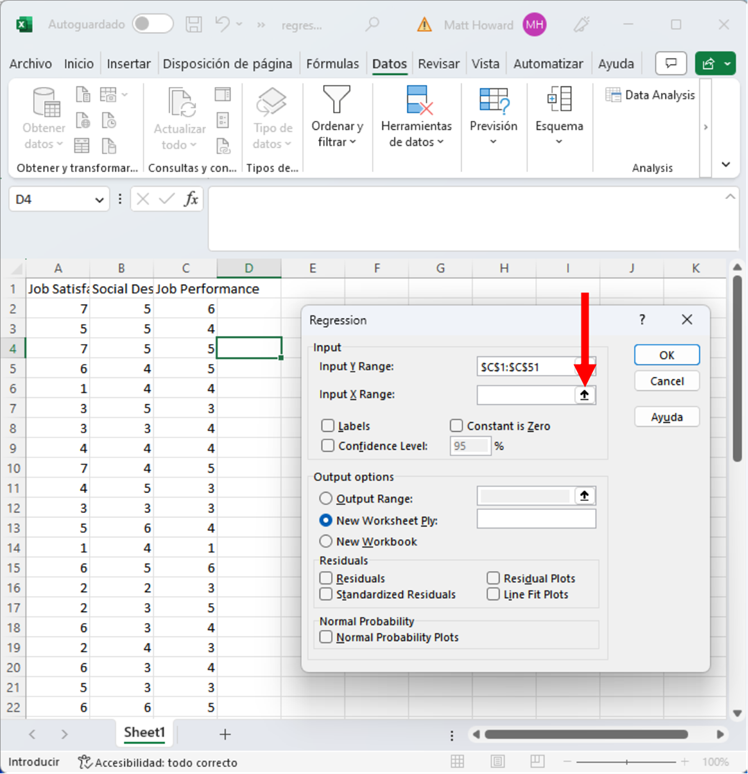The width and height of the screenshot is (748, 774).
Task: Expand the Name Box dropdown arrow
Action: pyautogui.click(x=99, y=200)
